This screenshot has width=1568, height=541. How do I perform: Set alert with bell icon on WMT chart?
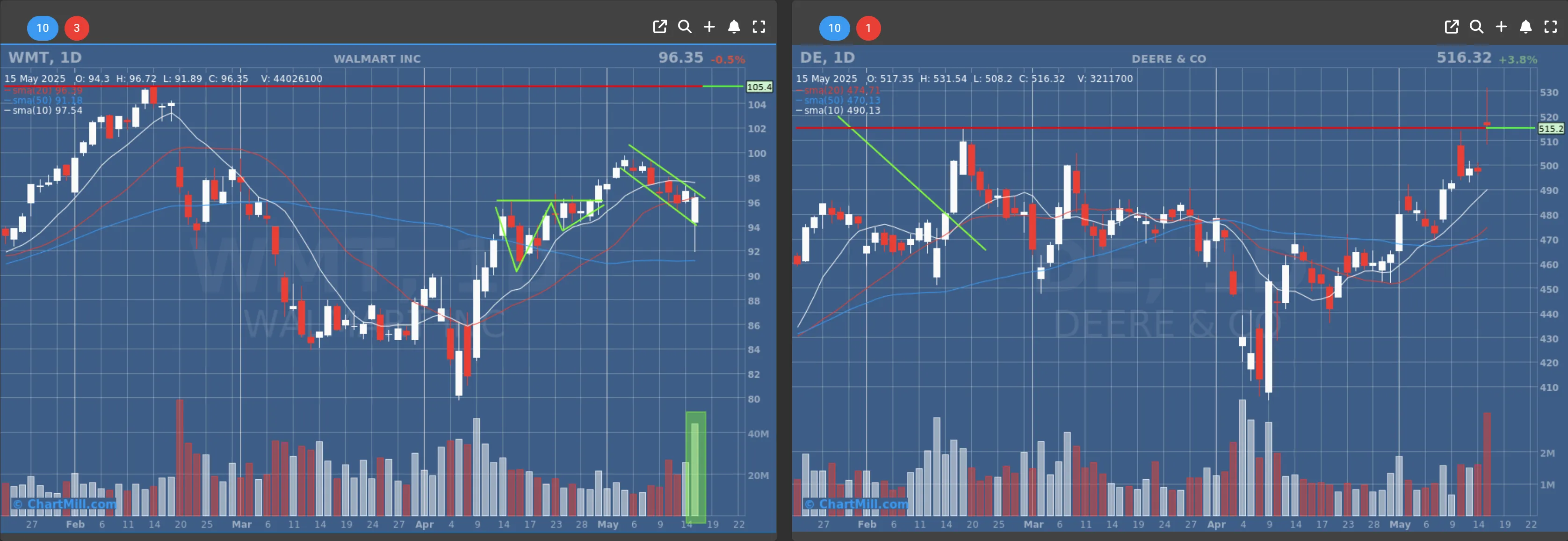pos(734,27)
